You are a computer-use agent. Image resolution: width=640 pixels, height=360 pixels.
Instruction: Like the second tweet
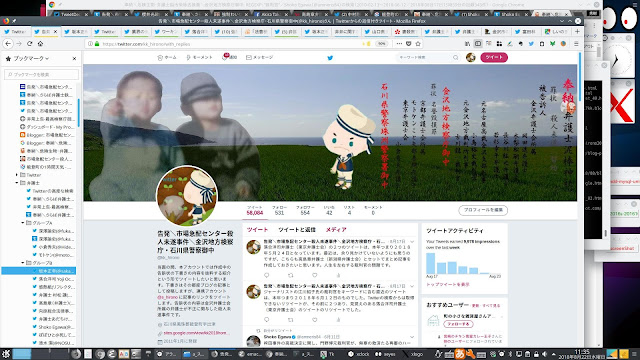[315, 320]
